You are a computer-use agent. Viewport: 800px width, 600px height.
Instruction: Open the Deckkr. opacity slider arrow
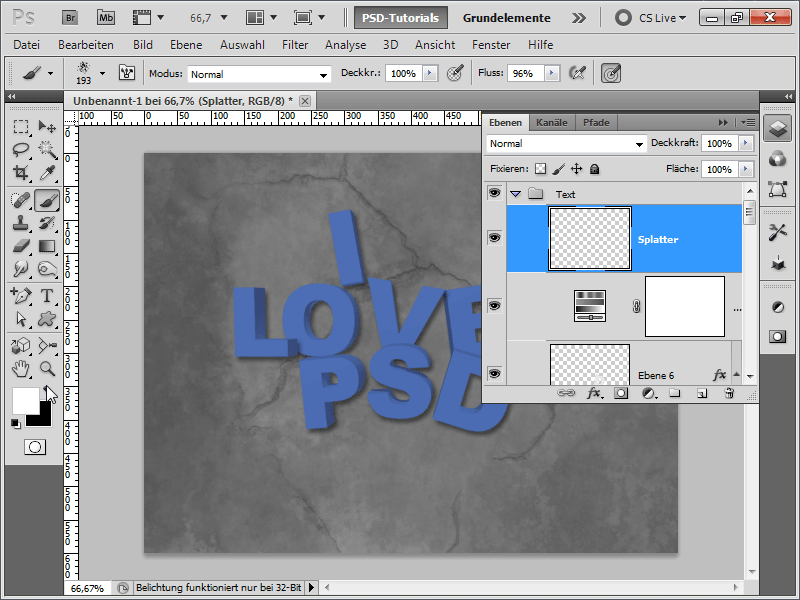click(x=430, y=73)
